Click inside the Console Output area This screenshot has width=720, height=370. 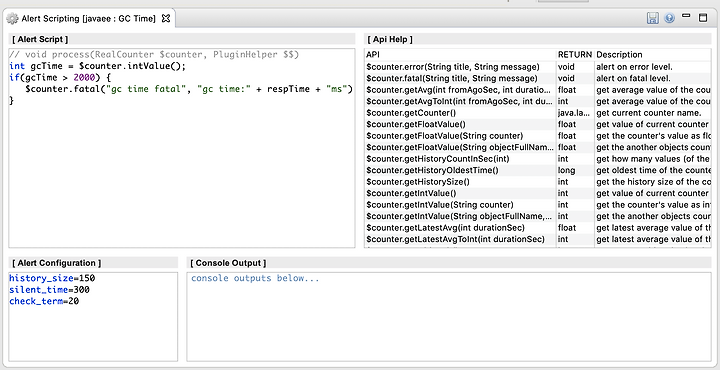coord(449,317)
